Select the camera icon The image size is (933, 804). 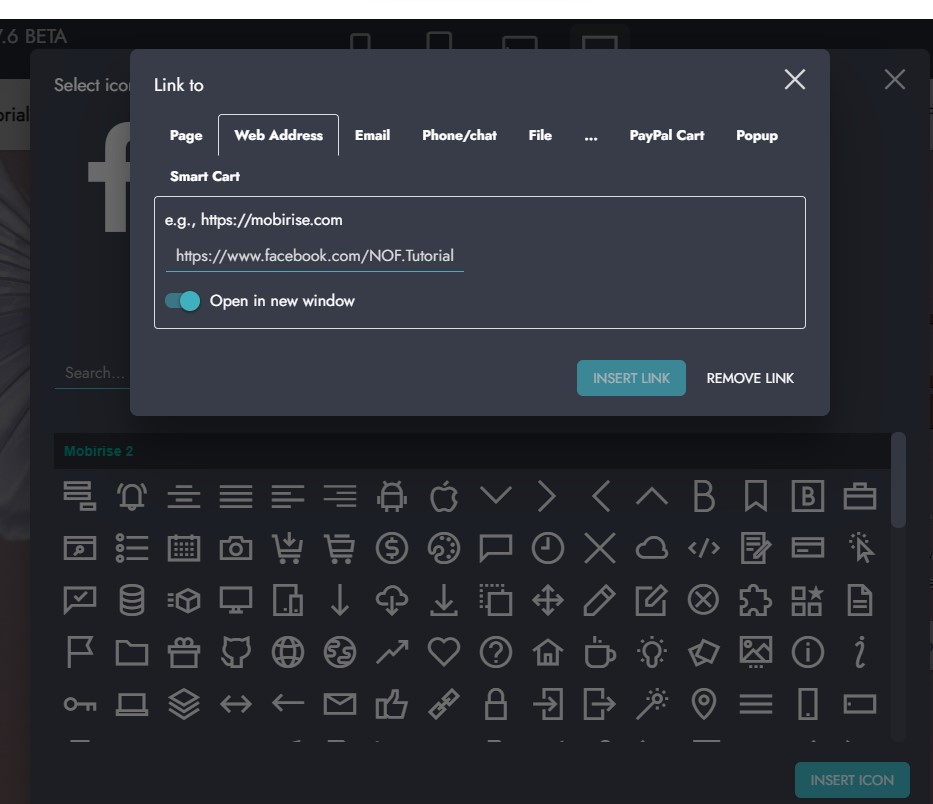[x=236, y=548]
